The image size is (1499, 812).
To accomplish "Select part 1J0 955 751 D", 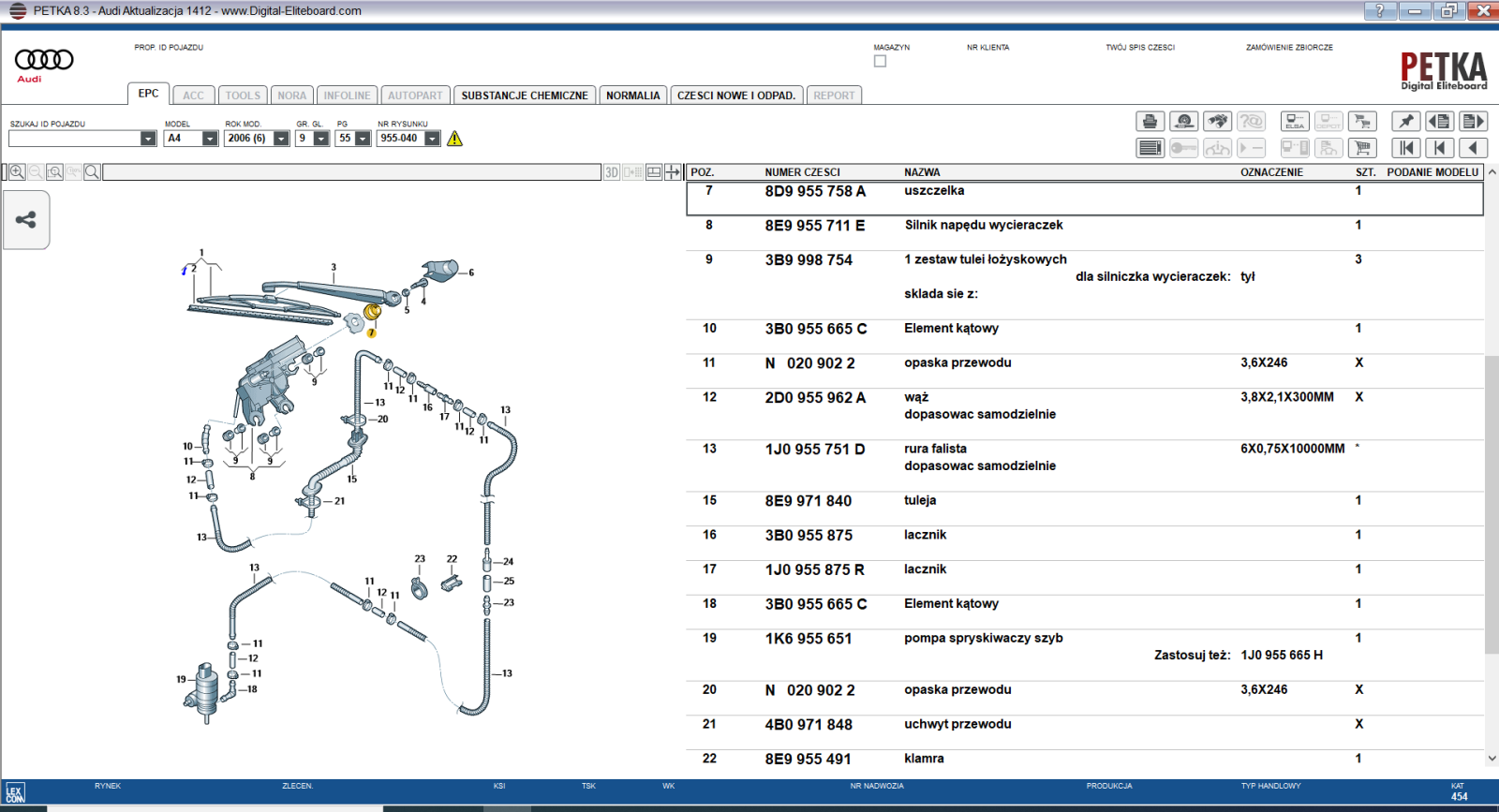I will tap(815, 450).
